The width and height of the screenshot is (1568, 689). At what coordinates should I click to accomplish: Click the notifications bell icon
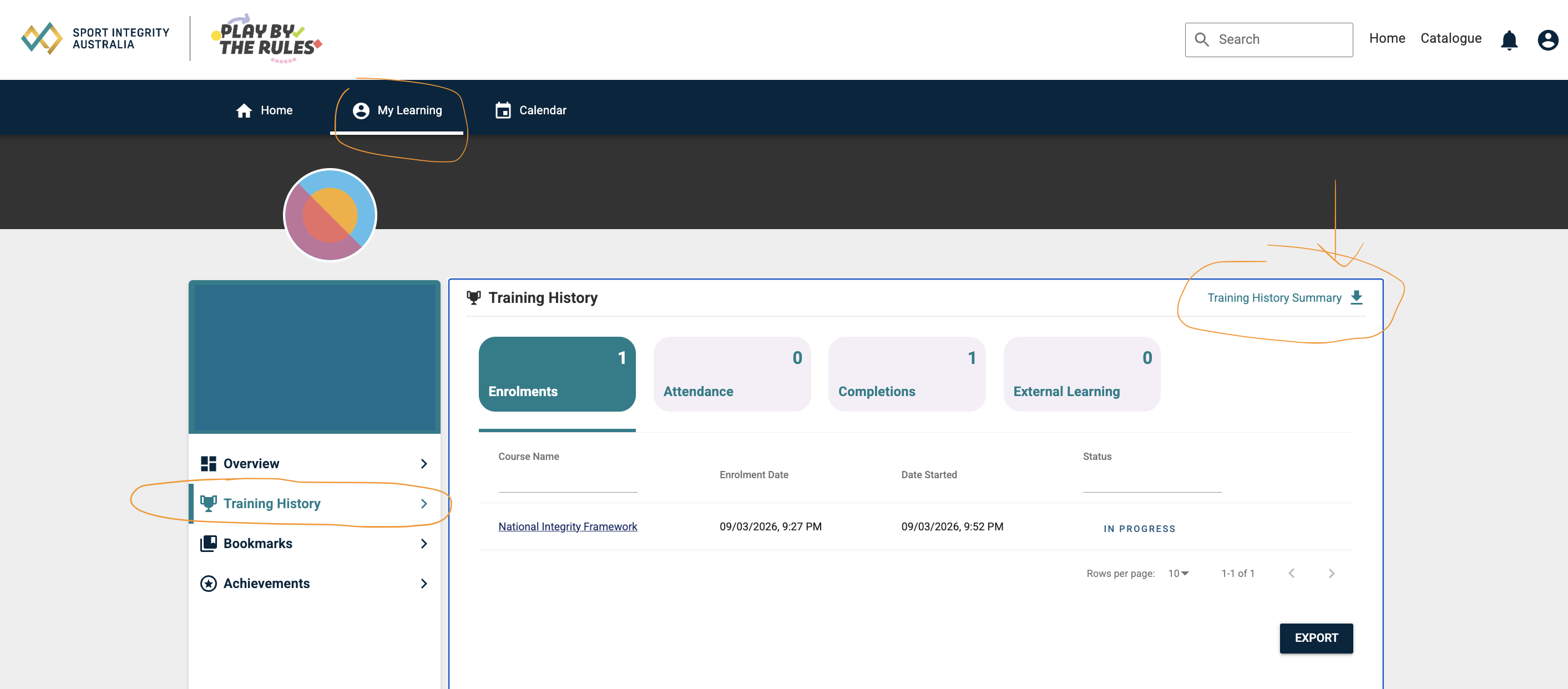1508,40
